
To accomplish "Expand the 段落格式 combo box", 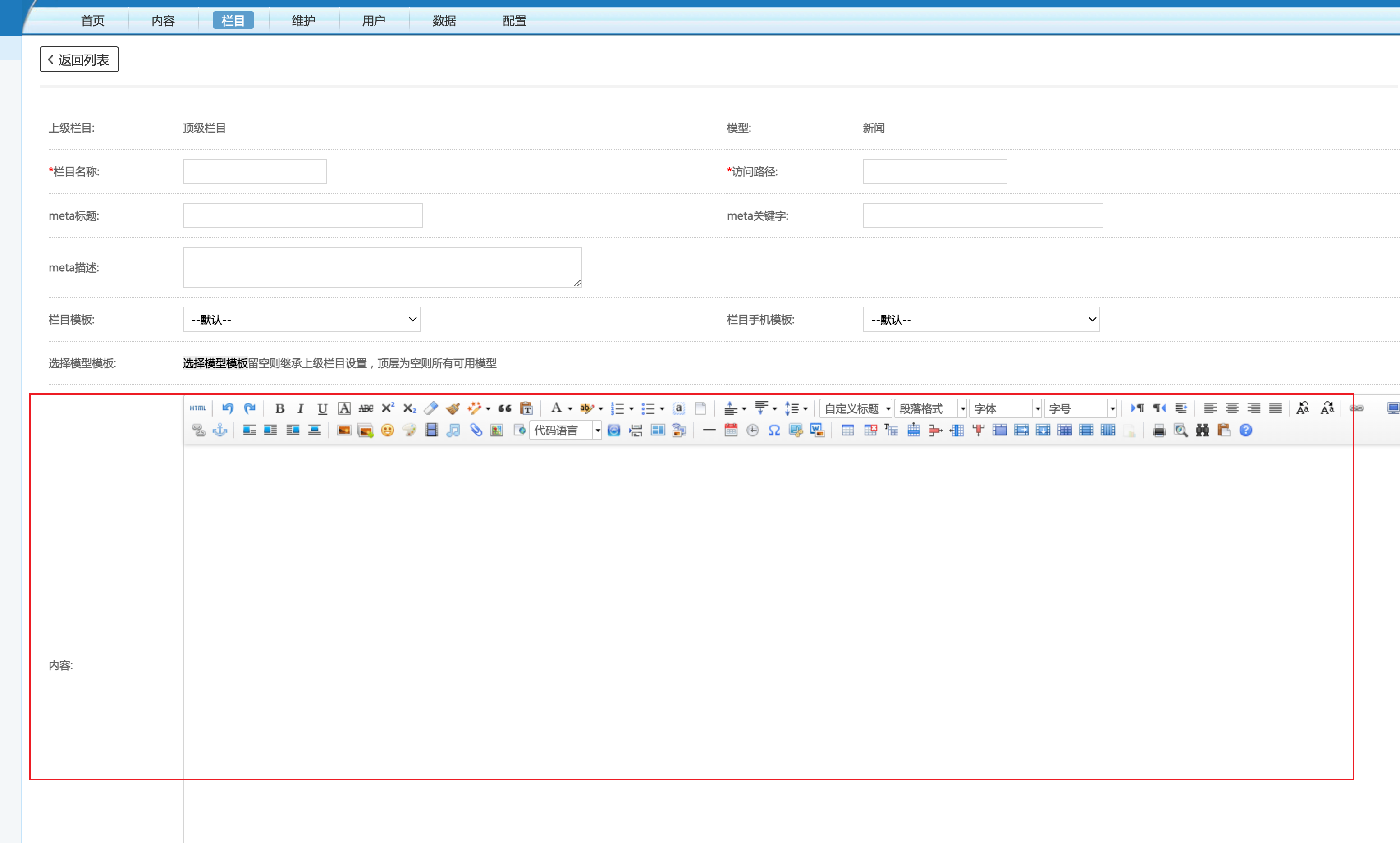I will tap(962, 408).
